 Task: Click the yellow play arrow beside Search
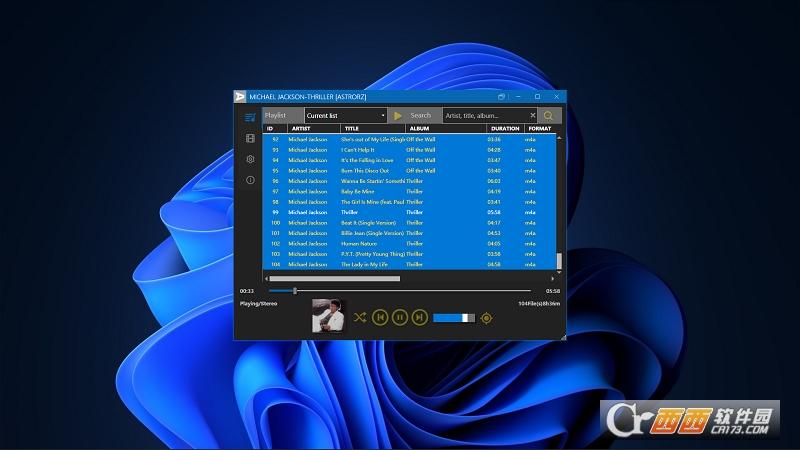click(397, 116)
